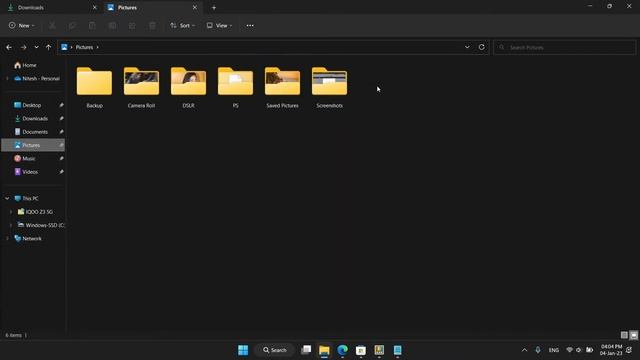The image size is (640, 360).
Task: Open Microsoft Edge from the taskbar
Action: click(342, 350)
